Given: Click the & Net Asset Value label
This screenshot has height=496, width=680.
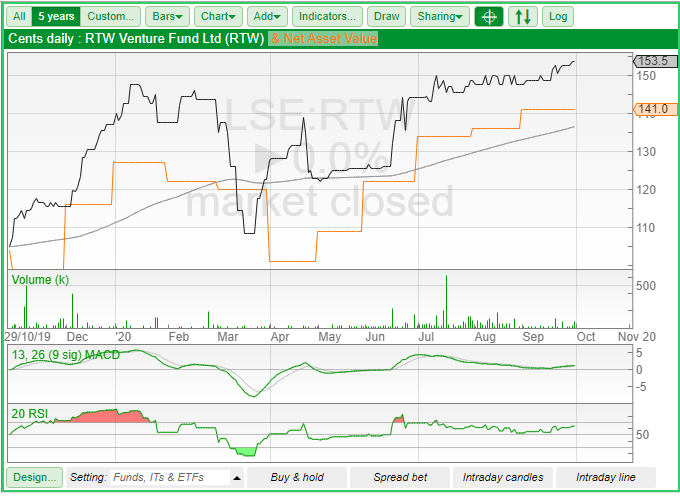Looking at the screenshot, I should coord(324,39).
